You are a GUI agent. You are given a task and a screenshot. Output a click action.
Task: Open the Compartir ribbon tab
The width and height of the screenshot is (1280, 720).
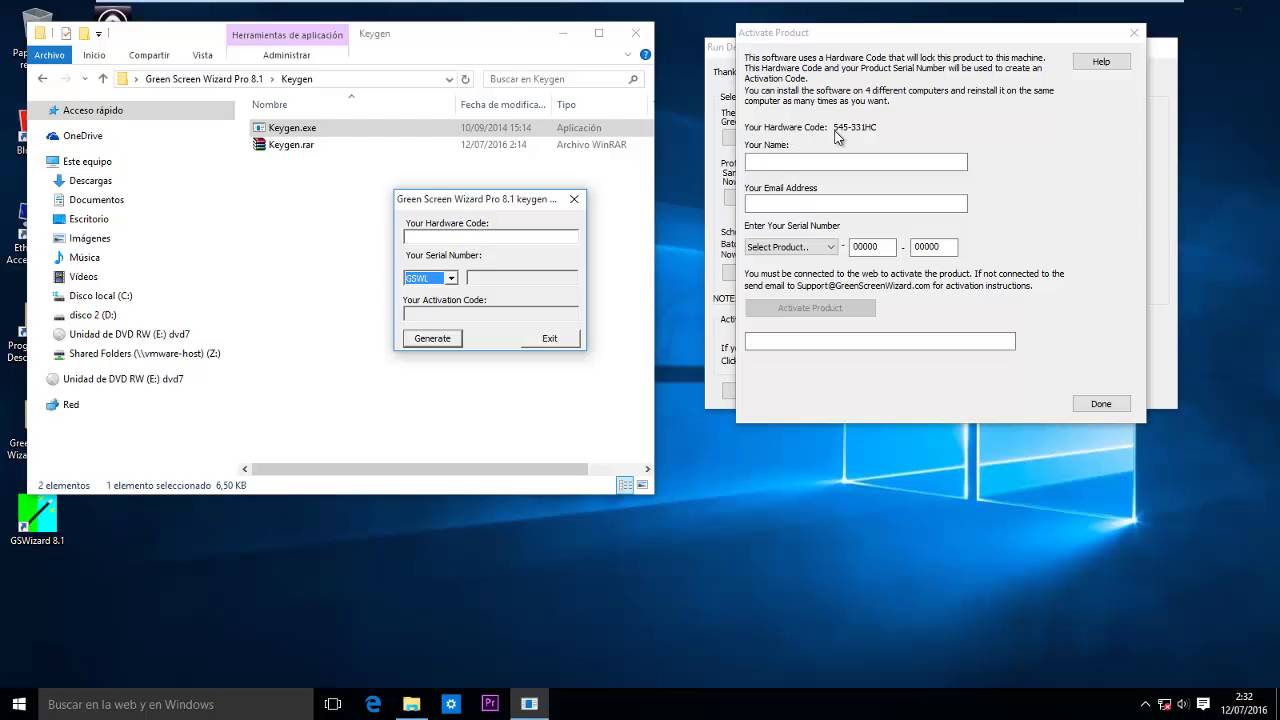(x=149, y=55)
